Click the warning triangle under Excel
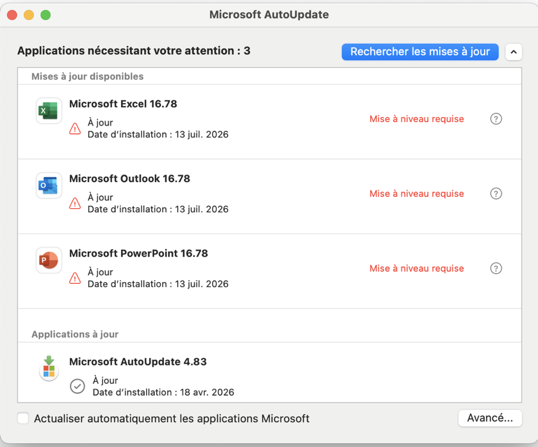538x447 pixels. pyautogui.click(x=75, y=129)
